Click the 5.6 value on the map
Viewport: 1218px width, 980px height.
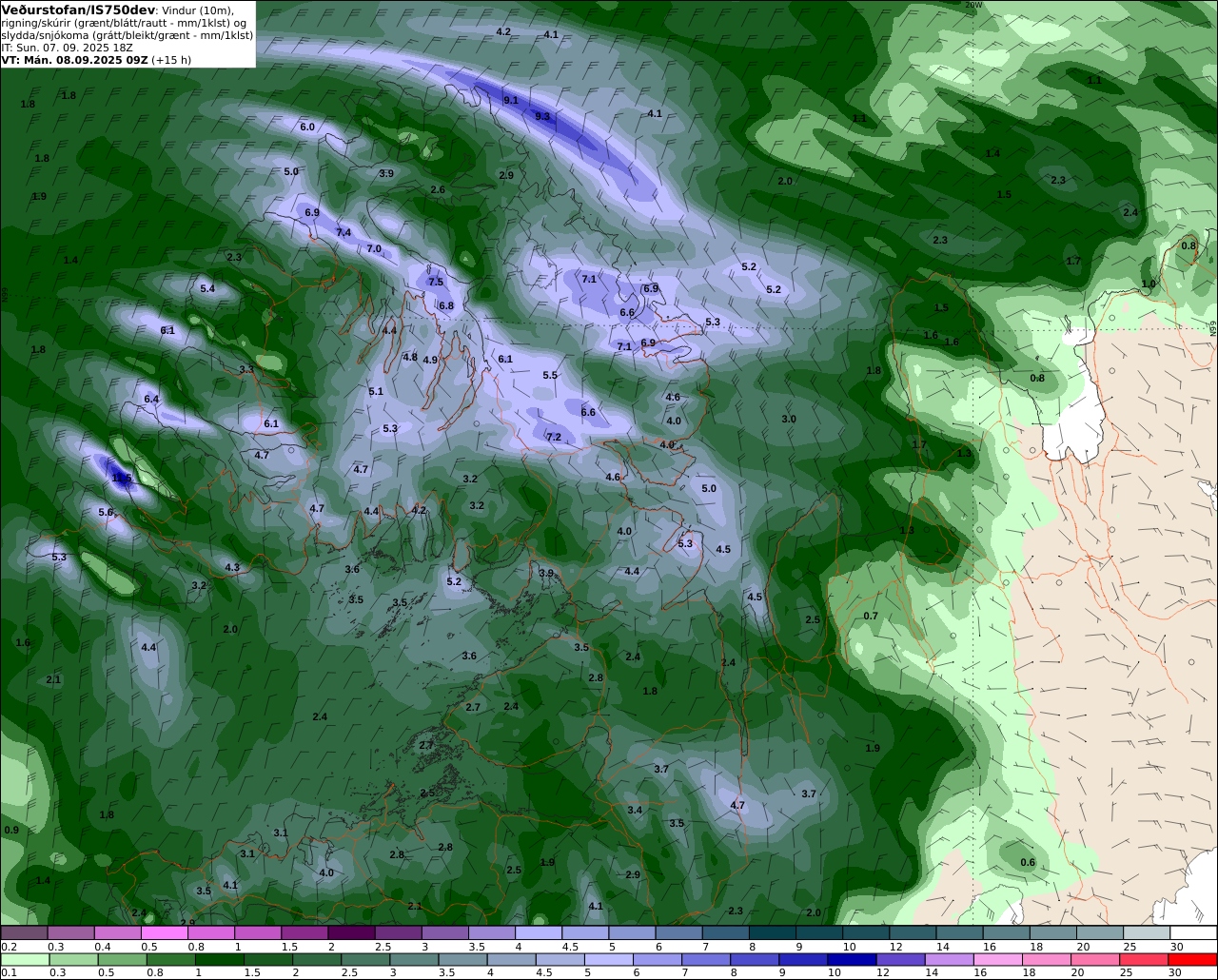tap(106, 512)
